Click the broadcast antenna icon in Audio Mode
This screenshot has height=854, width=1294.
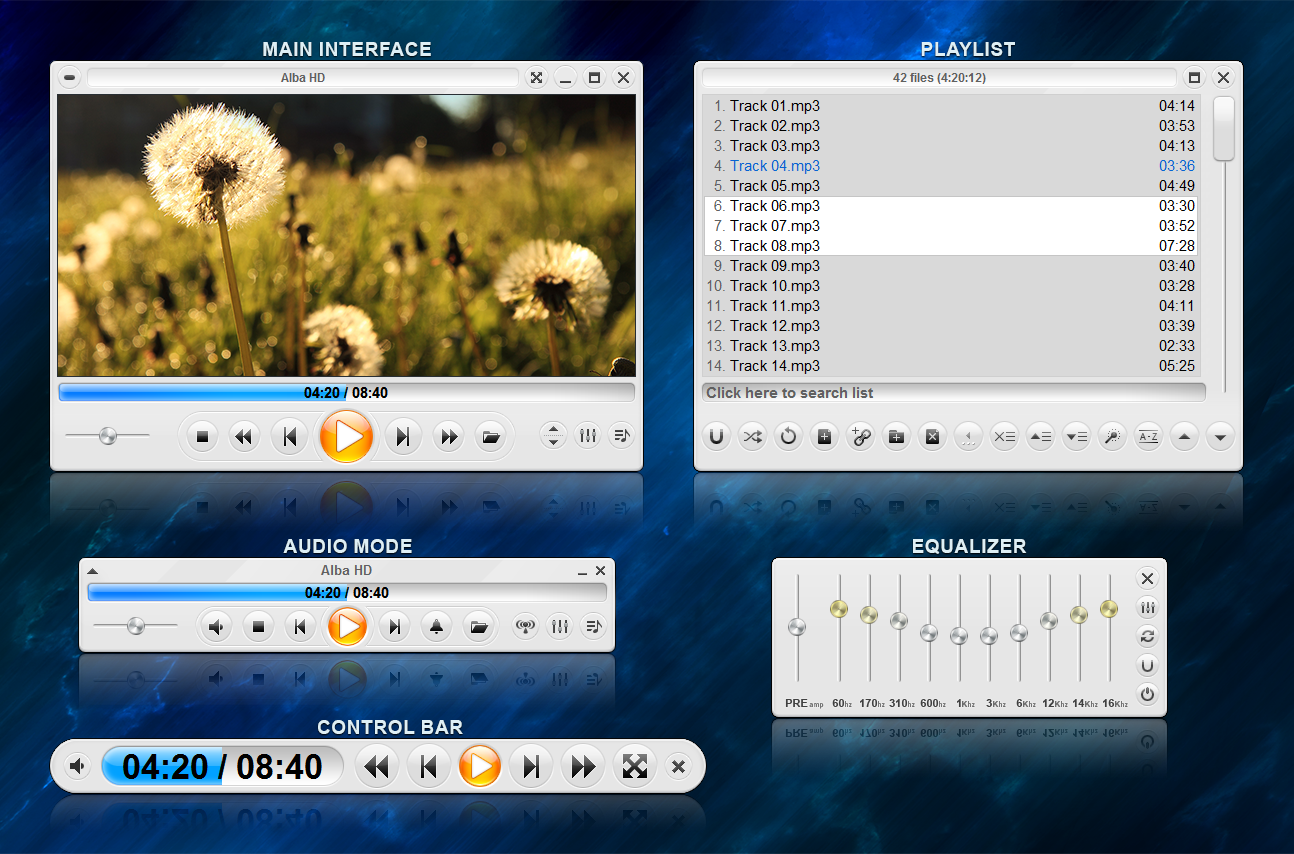[x=525, y=627]
